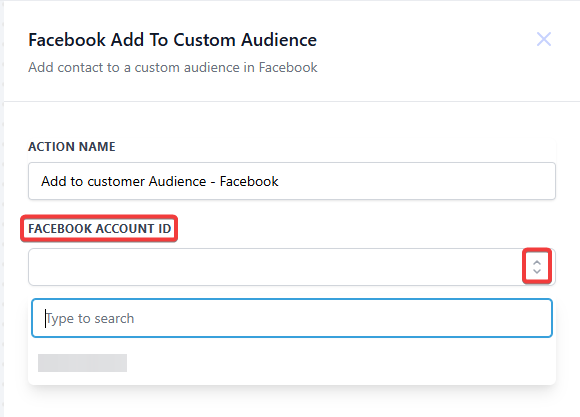This screenshot has width=580, height=417.
Task: Click the blank panel area below the dropdown list
Action: 292,401
